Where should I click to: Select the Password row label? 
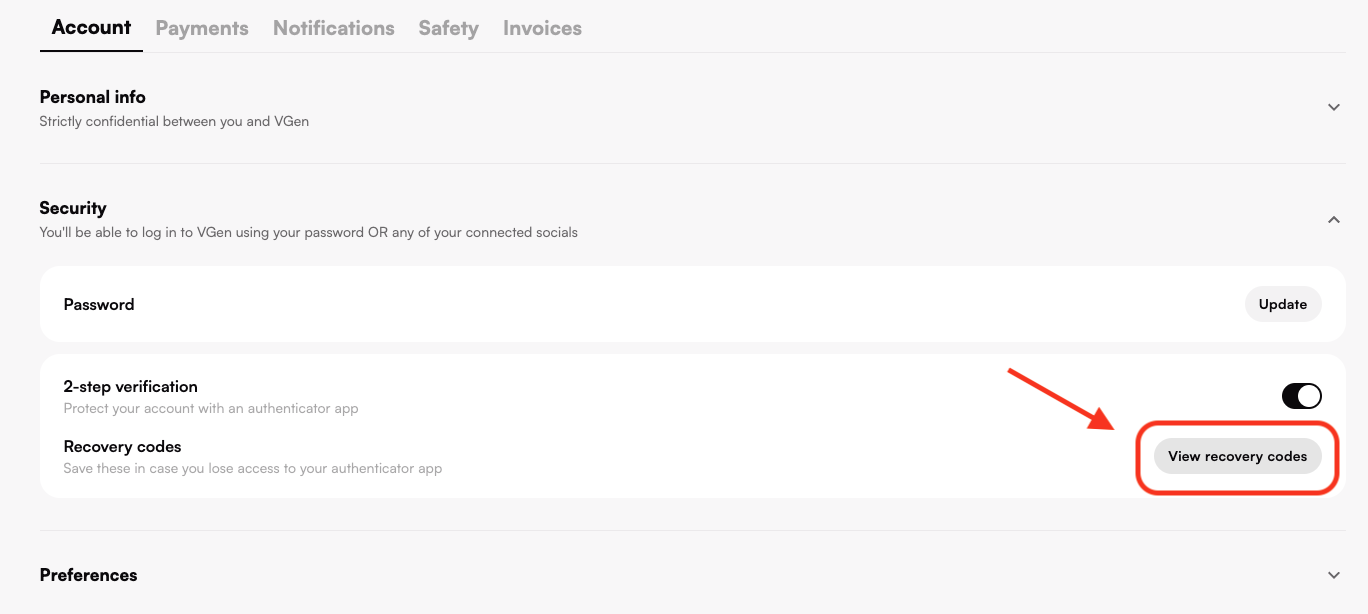99,304
